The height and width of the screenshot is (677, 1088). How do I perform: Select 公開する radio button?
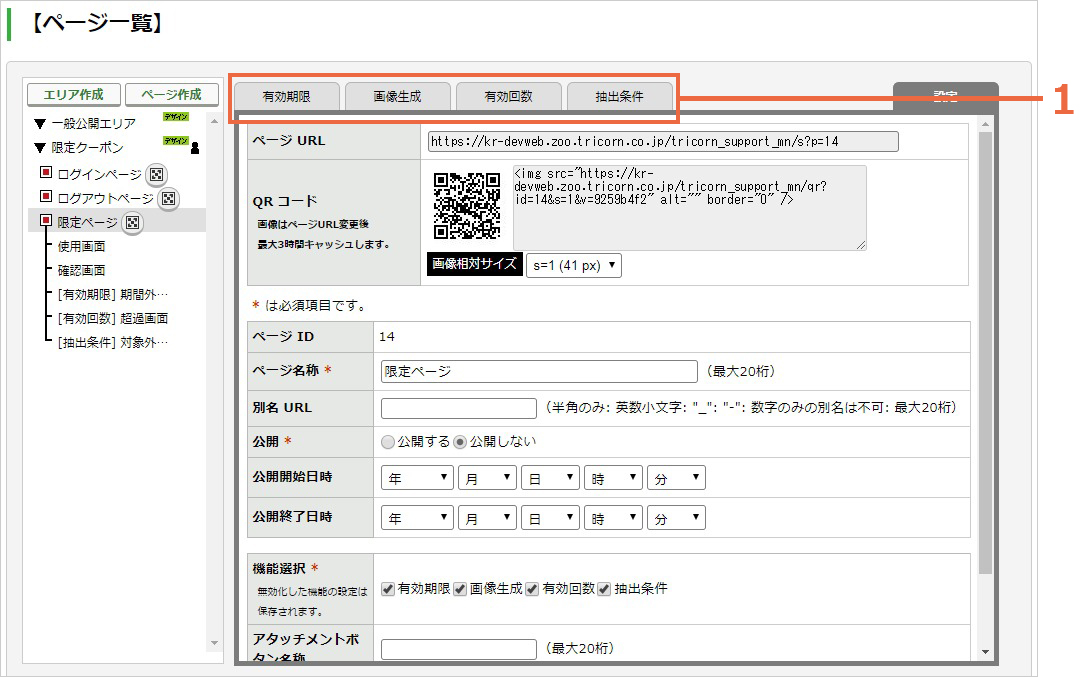[388, 442]
